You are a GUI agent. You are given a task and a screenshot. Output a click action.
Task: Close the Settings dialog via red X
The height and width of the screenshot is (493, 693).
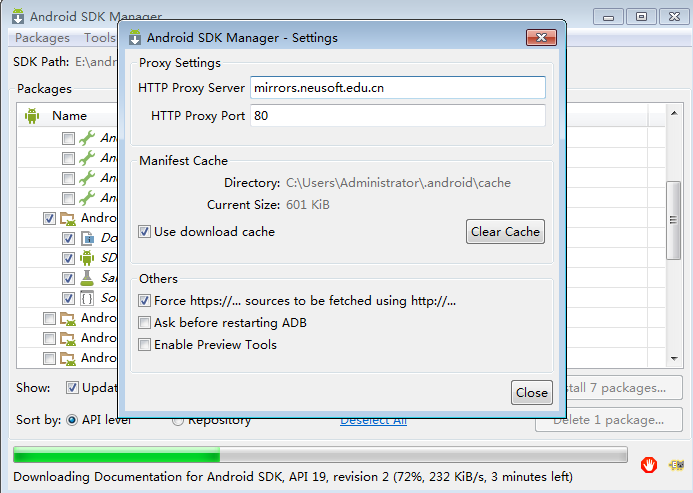(541, 38)
